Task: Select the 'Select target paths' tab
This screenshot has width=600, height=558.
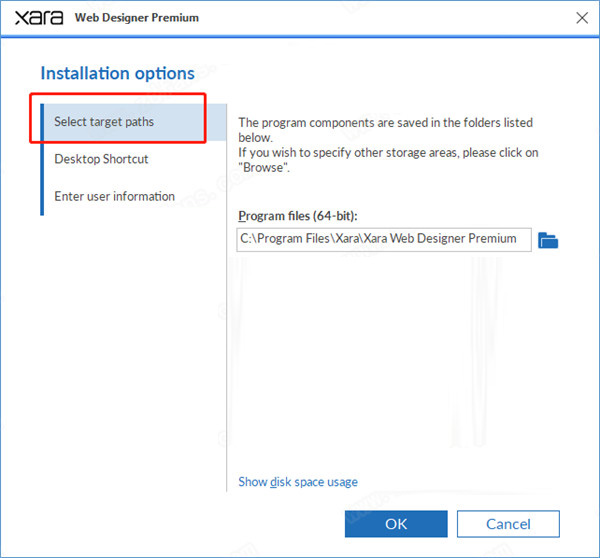Action: point(104,122)
